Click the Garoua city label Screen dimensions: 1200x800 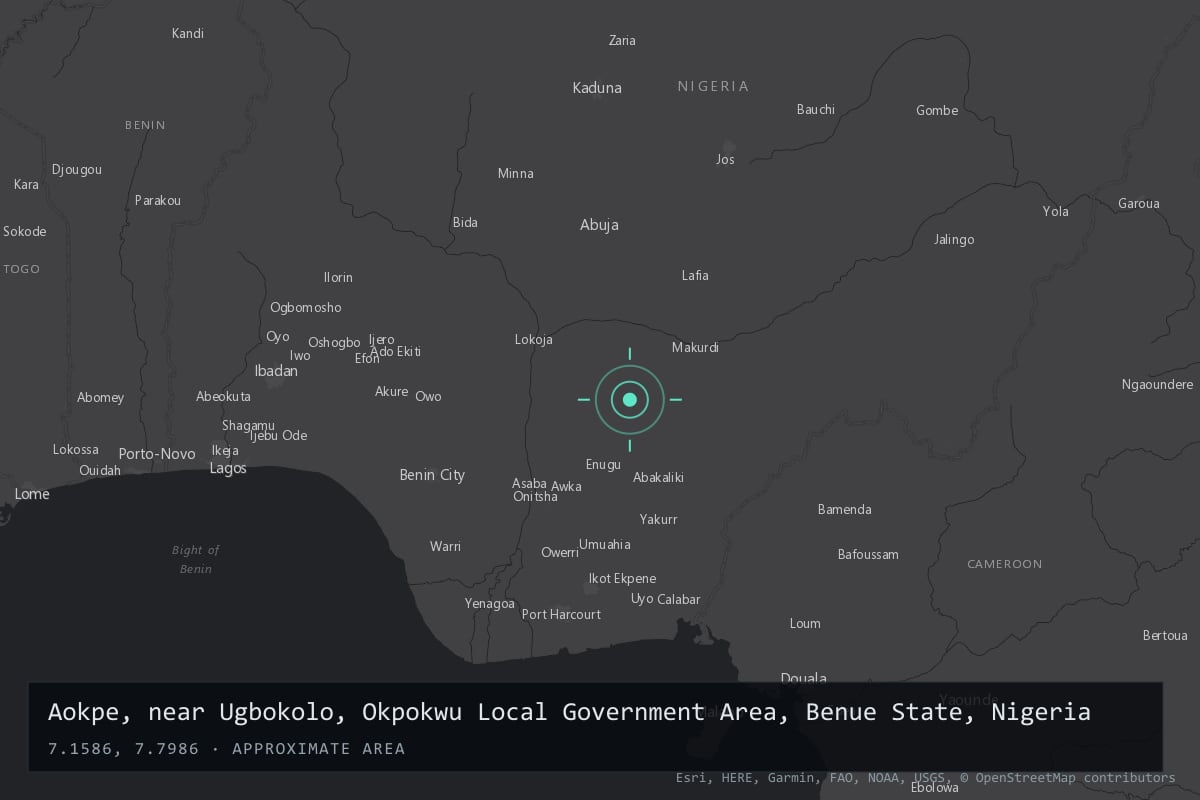1139,204
